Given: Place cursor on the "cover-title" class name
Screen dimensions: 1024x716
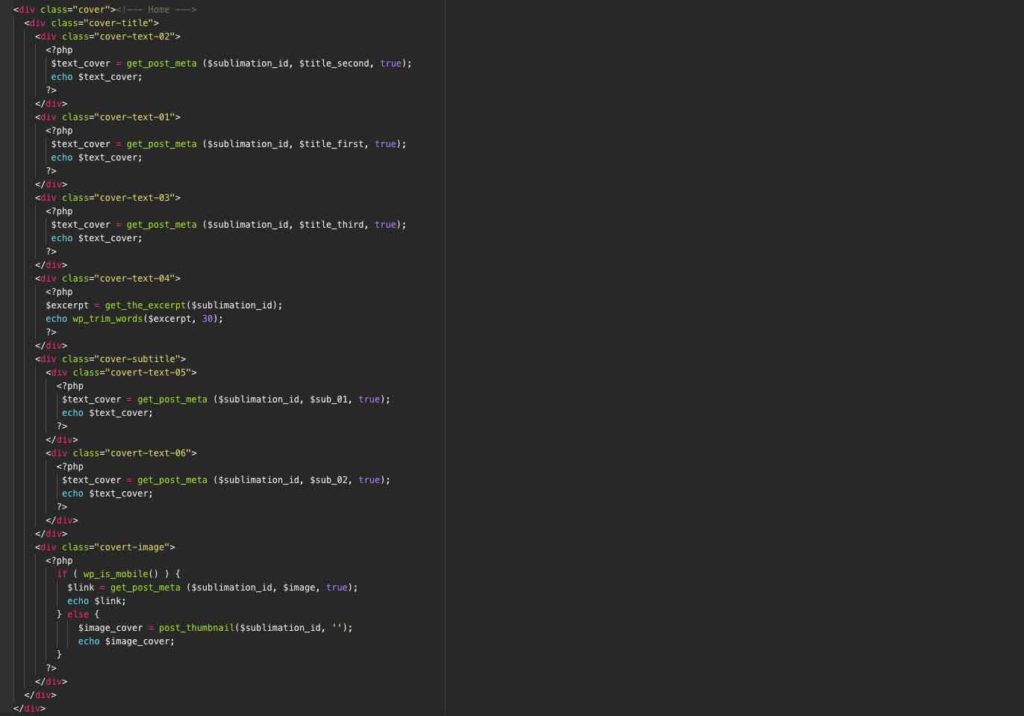Looking at the screenshot, I should click(126, 23).
